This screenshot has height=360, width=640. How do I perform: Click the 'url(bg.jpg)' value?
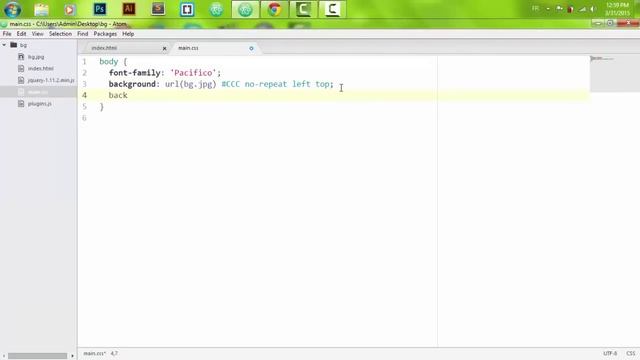coord(191,84)
